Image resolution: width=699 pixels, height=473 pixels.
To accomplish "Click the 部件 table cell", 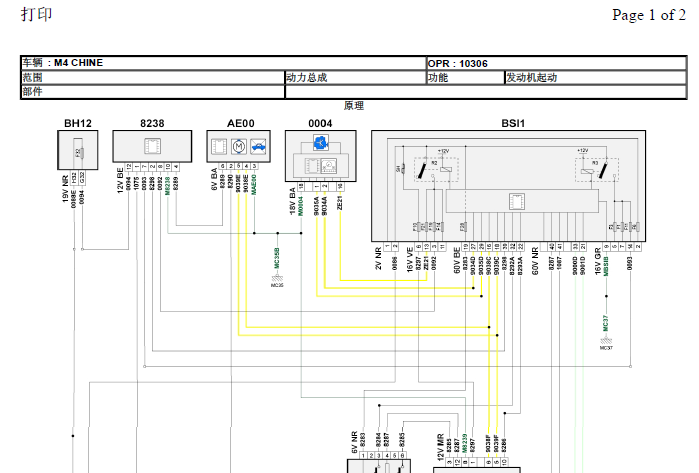I will [x=152, y=92].
